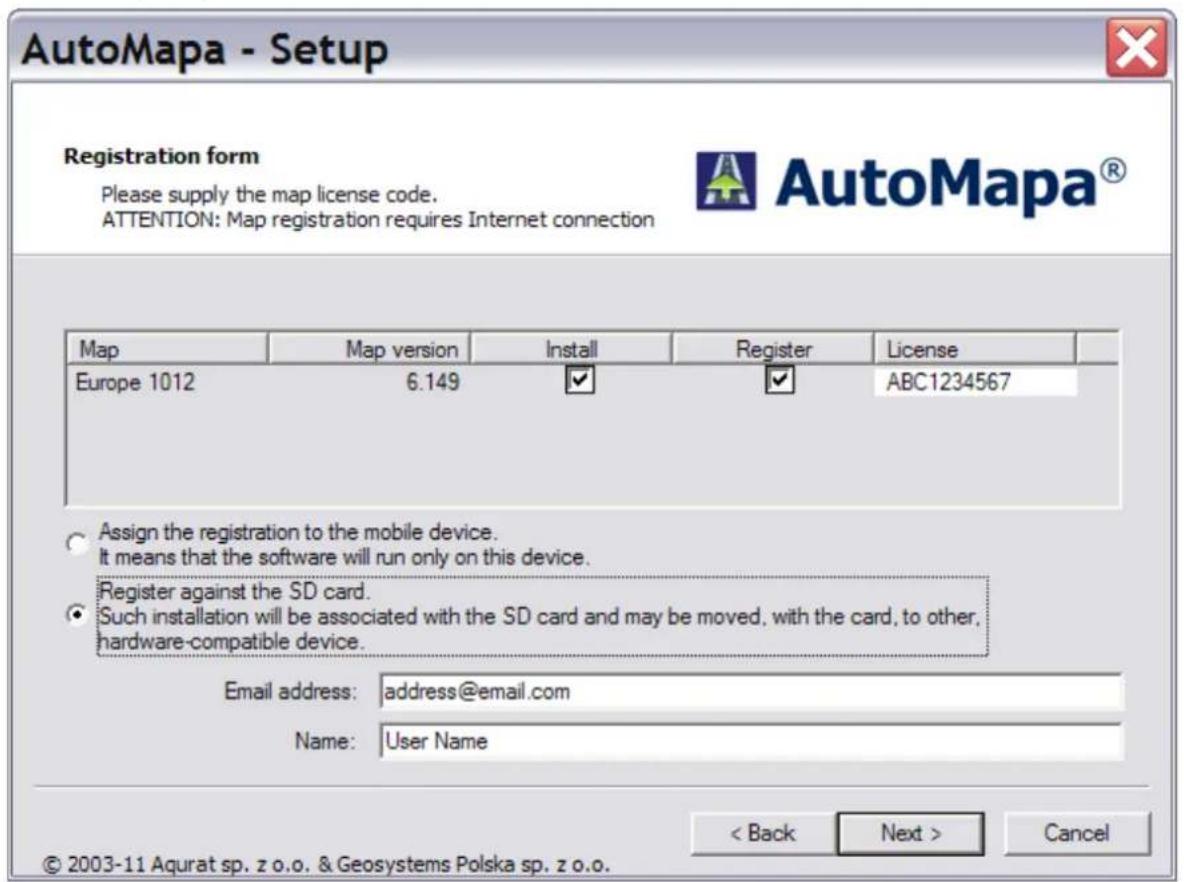This screenshot has height=882, width=1184.
Task: Click the Map version column header
Action: pos(369,349)
